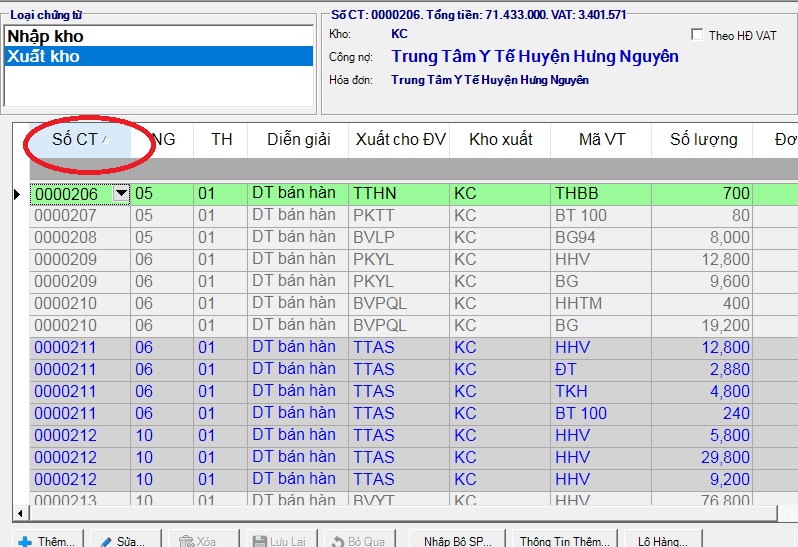Click the blue plus icon on Thêm
The image size is (798, 547).
tap(25, 542)
